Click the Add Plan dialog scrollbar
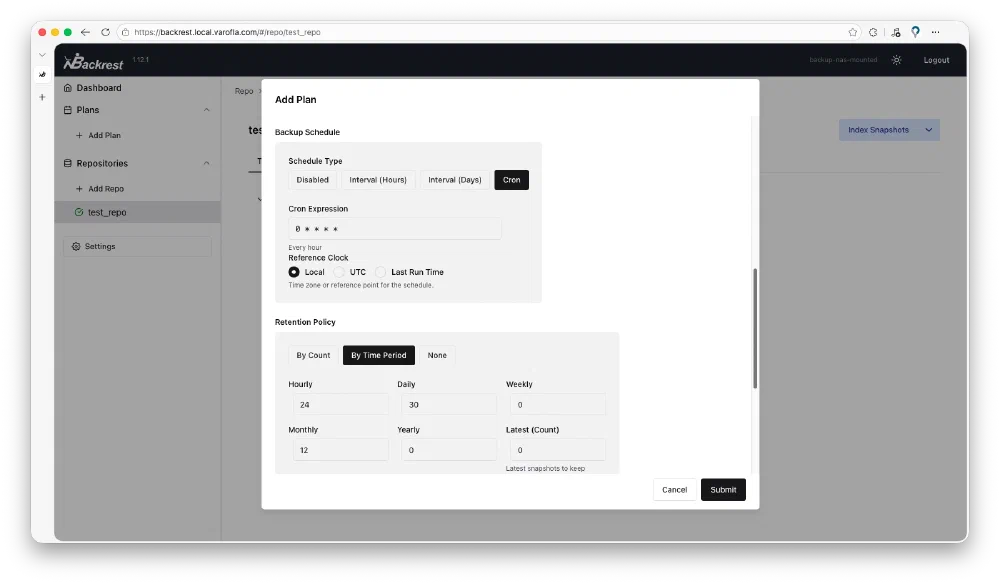Viewport: 1000px width, 584px height. (x=755, y=330)
